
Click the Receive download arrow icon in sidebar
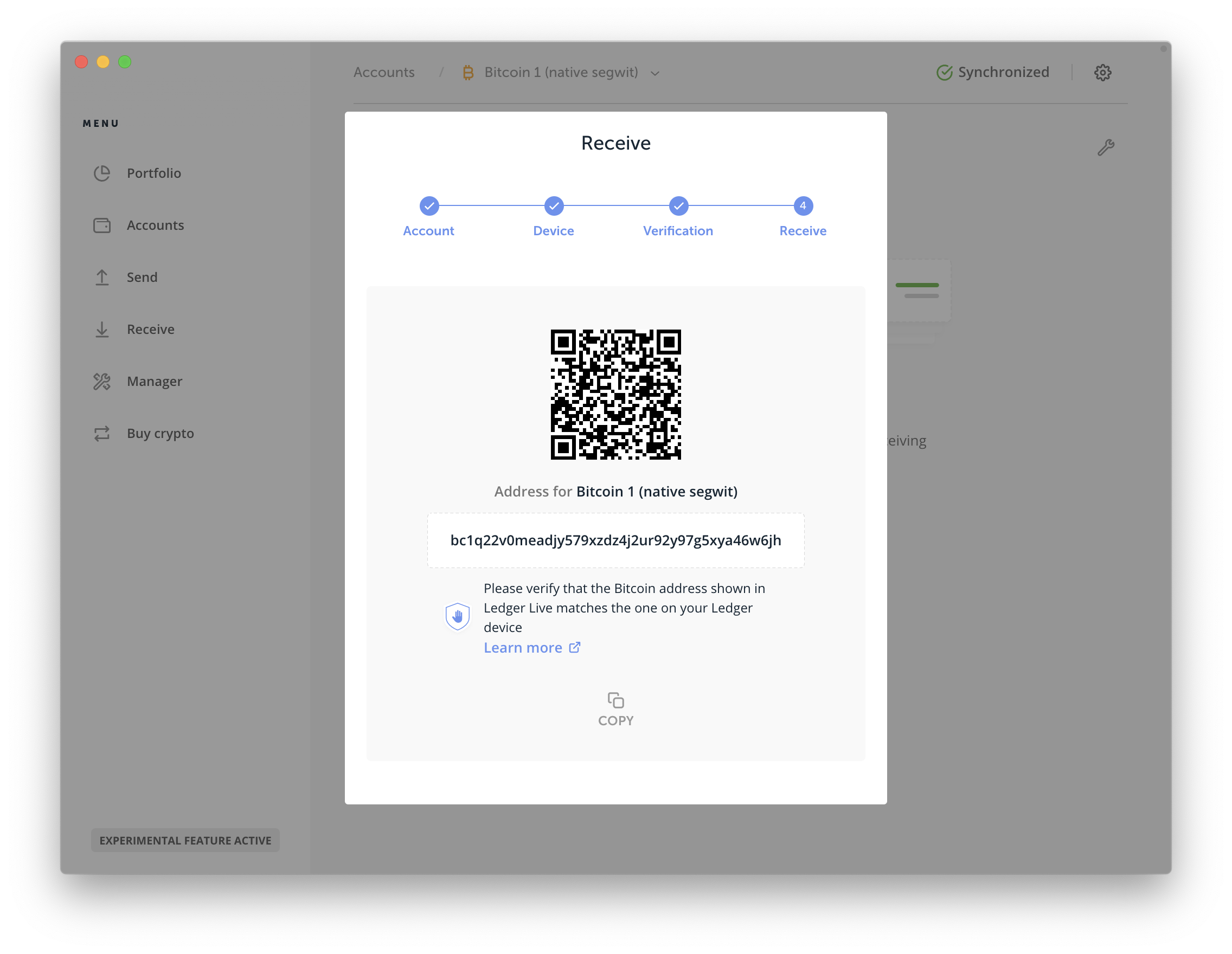101,329
